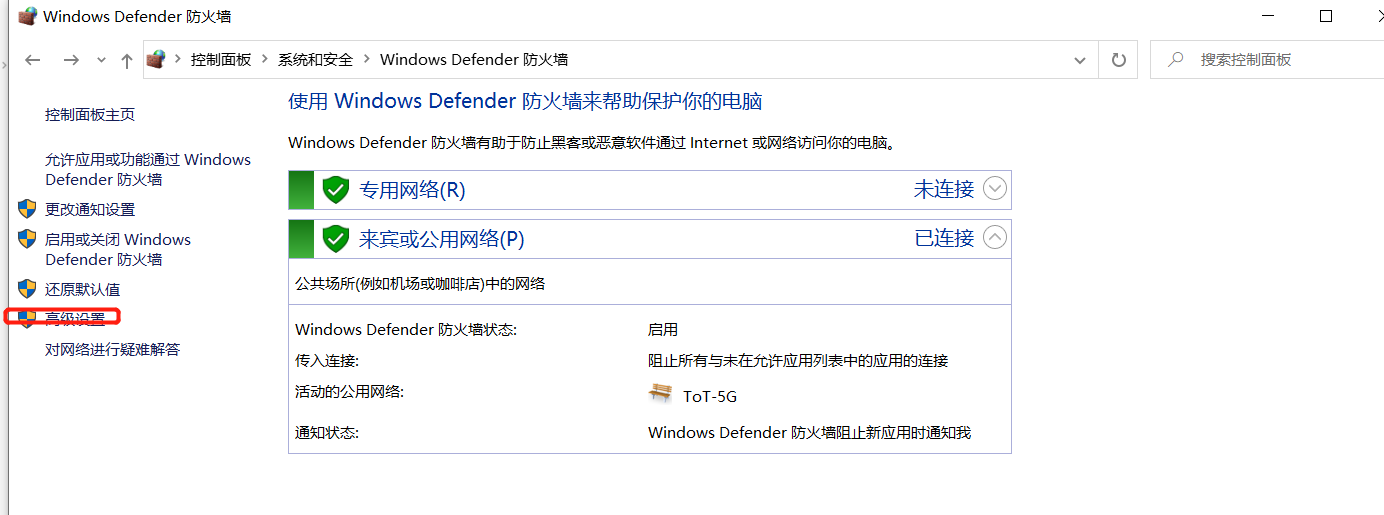Viewport: 1384px width, 515px height.
Task: Open 允许应用或功能通过 Windows Defender 防火墙
Action: tap(148, 169)
